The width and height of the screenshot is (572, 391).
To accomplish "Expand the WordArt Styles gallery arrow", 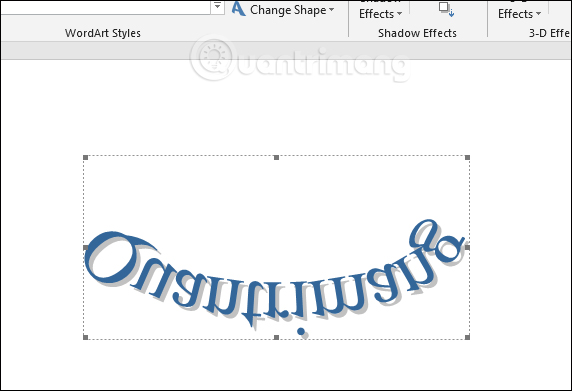I will click(x=217, y=7).
